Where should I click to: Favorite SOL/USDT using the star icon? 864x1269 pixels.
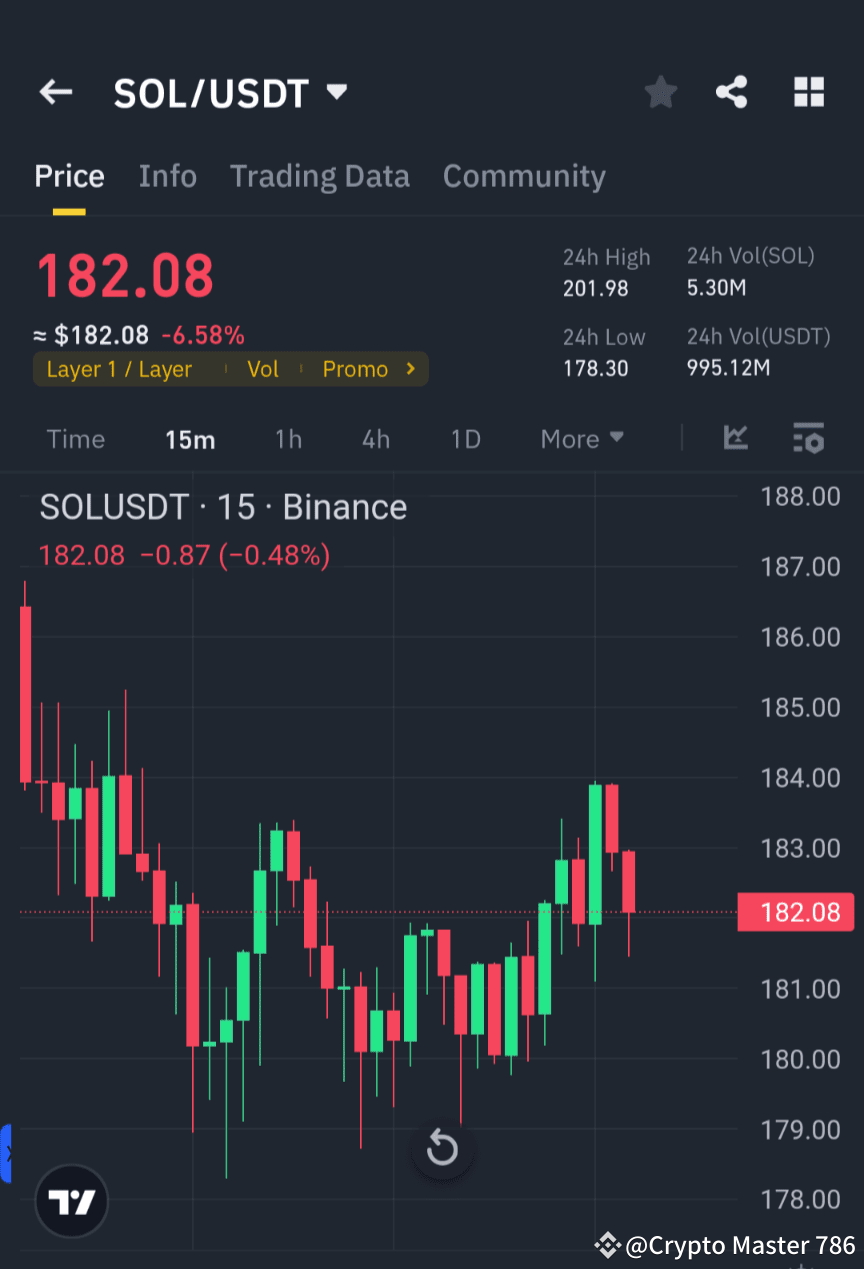point(660,92)
